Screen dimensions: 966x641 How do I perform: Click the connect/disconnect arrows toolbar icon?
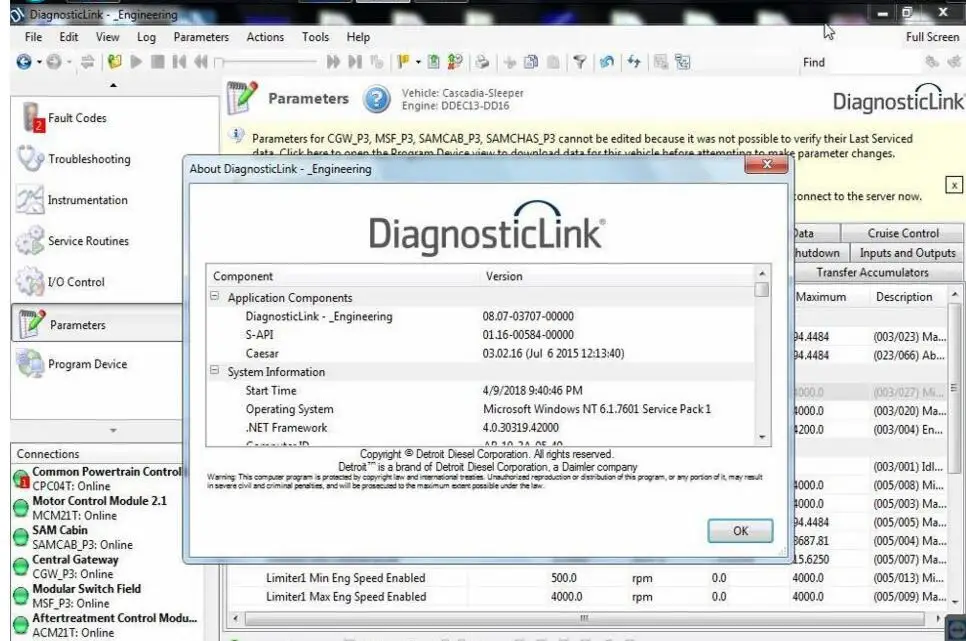87,62
